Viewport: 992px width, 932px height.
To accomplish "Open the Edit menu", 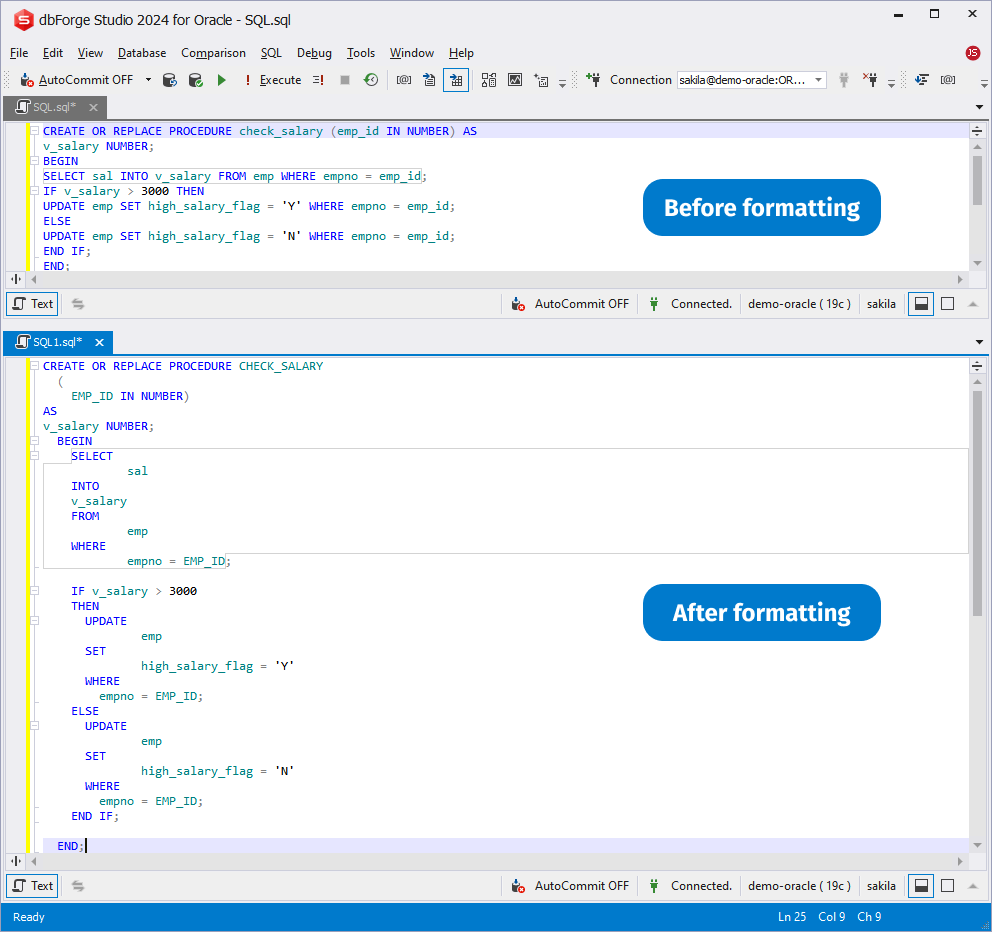I will (53, 53).
